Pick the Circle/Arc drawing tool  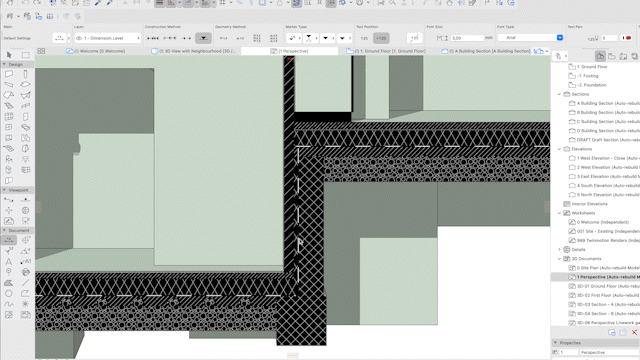9,293
